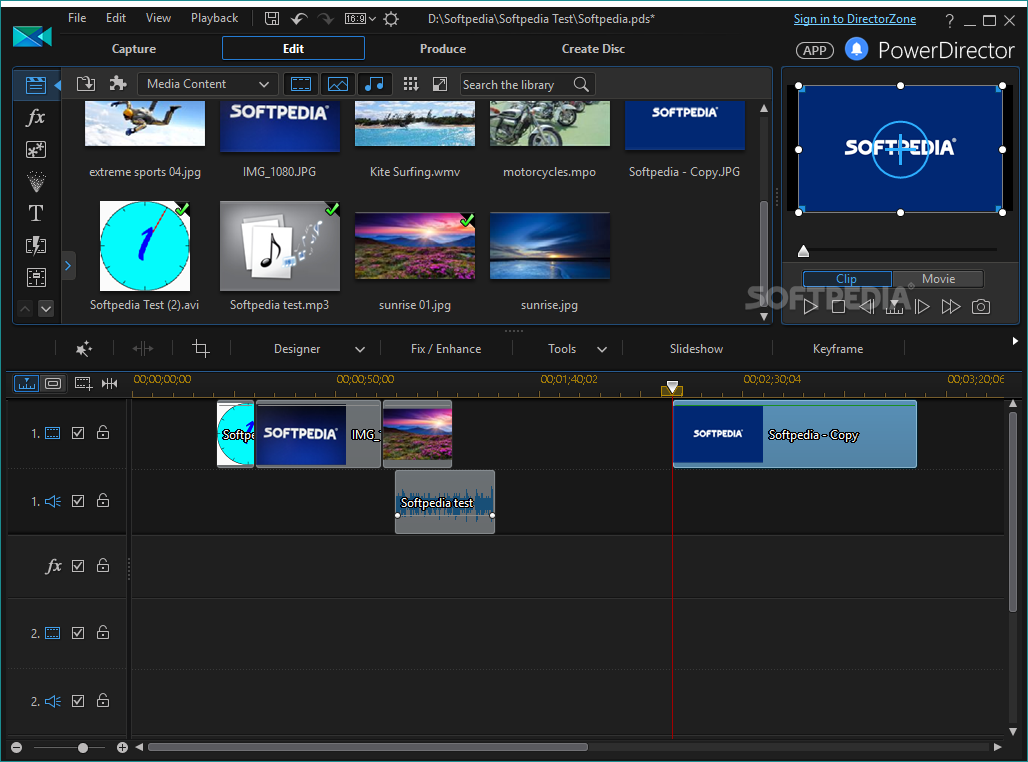The width and height of the screenshot is (1028, 762).
Task: Expand the library explorer side arrow
Action: 68,266
